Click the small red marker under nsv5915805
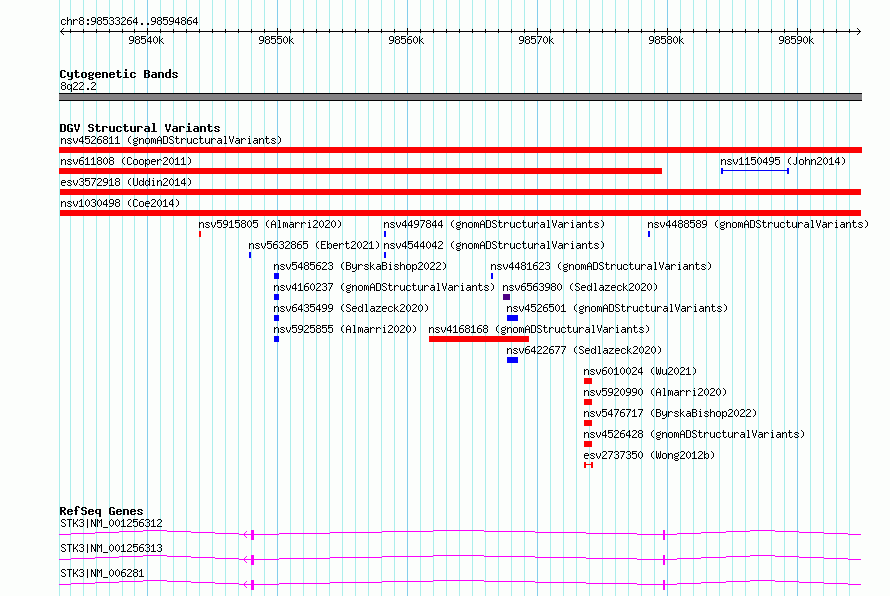 pyautogui.click(x=200, y=234)
